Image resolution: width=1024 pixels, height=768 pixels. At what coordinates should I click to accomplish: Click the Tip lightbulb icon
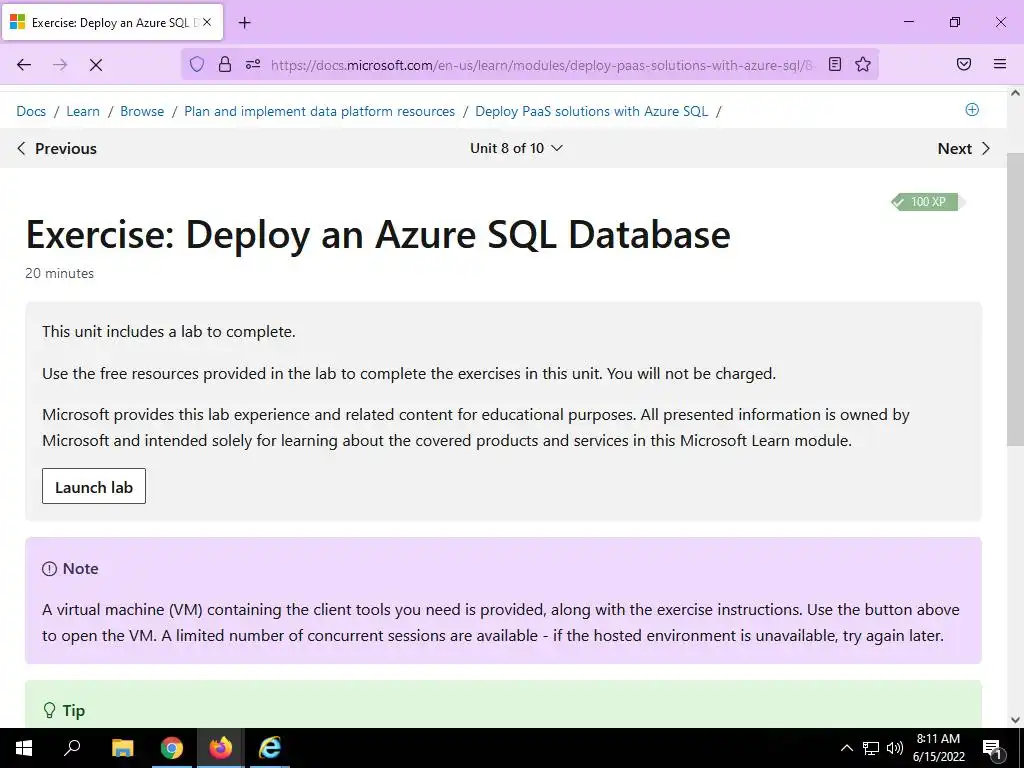[x=49, y=711]
